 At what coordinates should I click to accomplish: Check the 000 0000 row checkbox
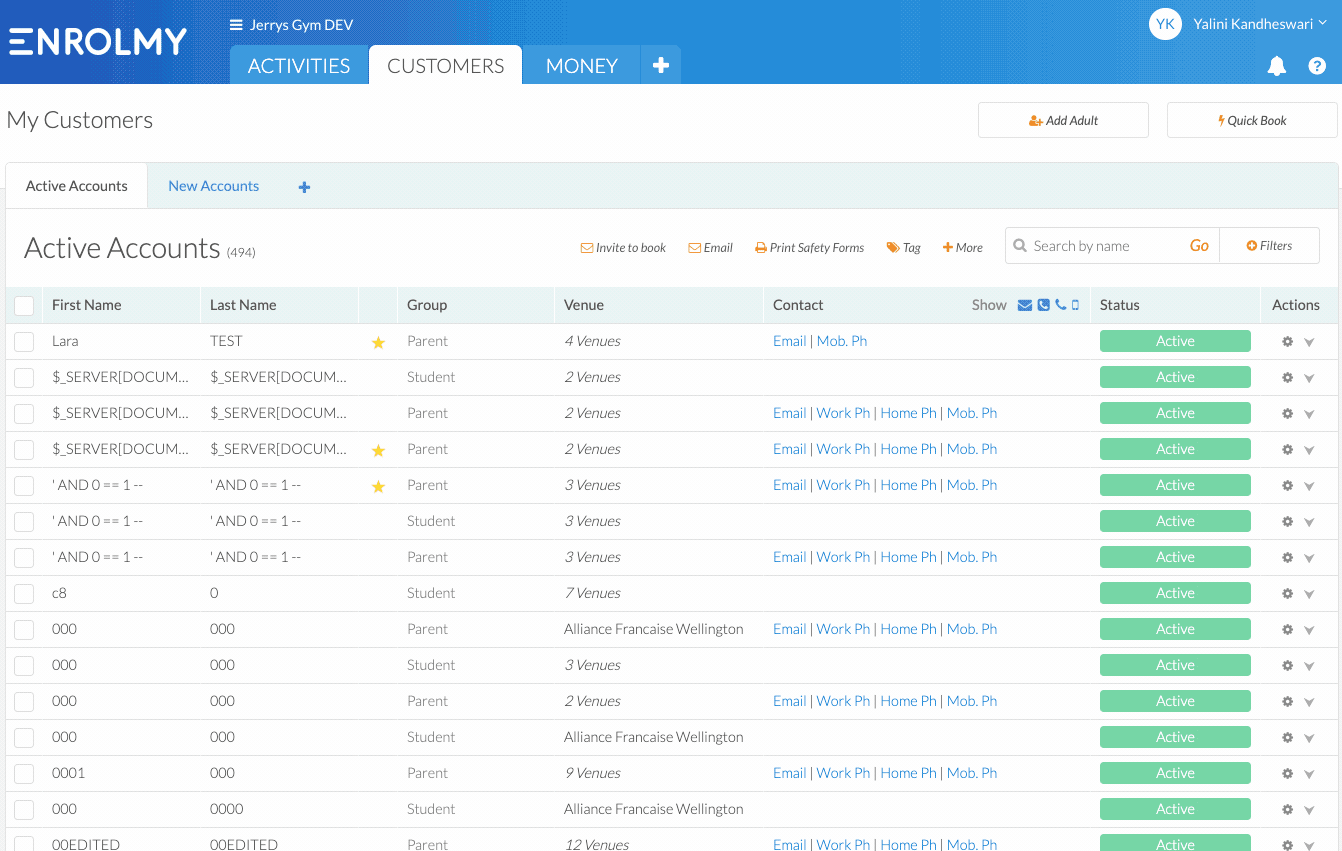24,810
